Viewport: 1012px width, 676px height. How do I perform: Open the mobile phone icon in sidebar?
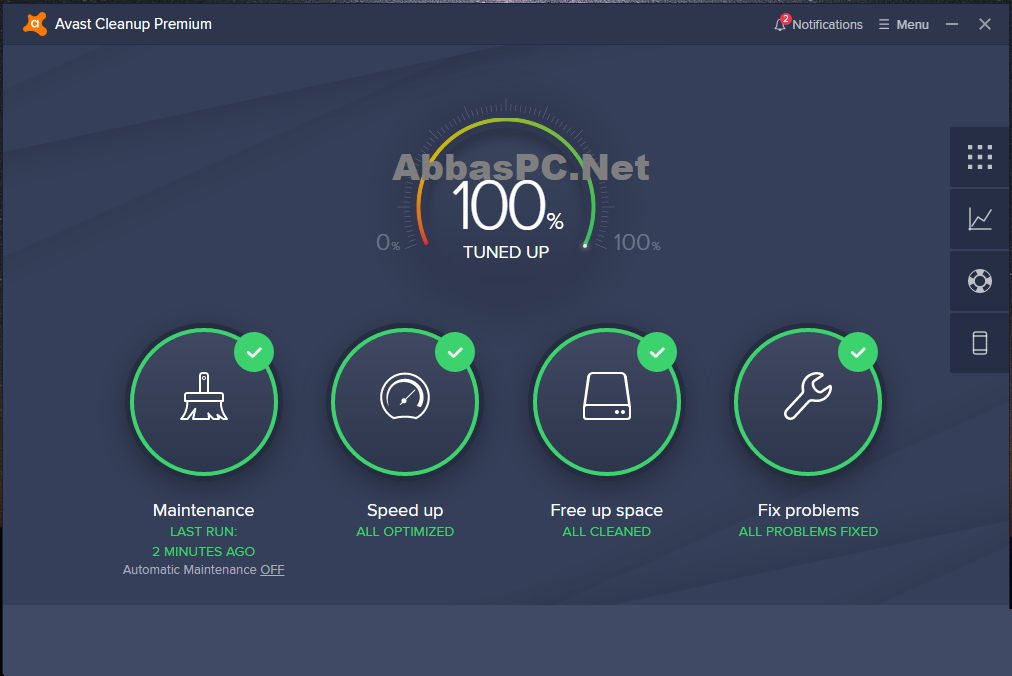980,343
